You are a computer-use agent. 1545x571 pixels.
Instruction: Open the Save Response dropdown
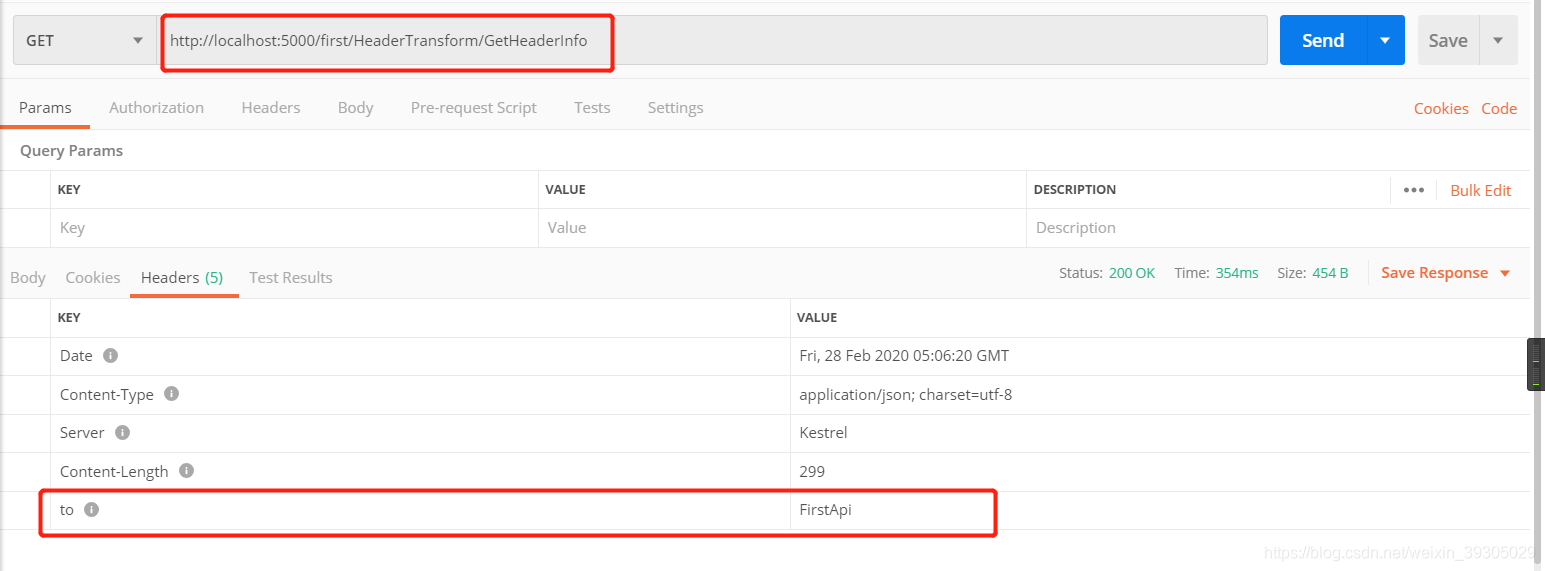click(x=1445, y=273)
